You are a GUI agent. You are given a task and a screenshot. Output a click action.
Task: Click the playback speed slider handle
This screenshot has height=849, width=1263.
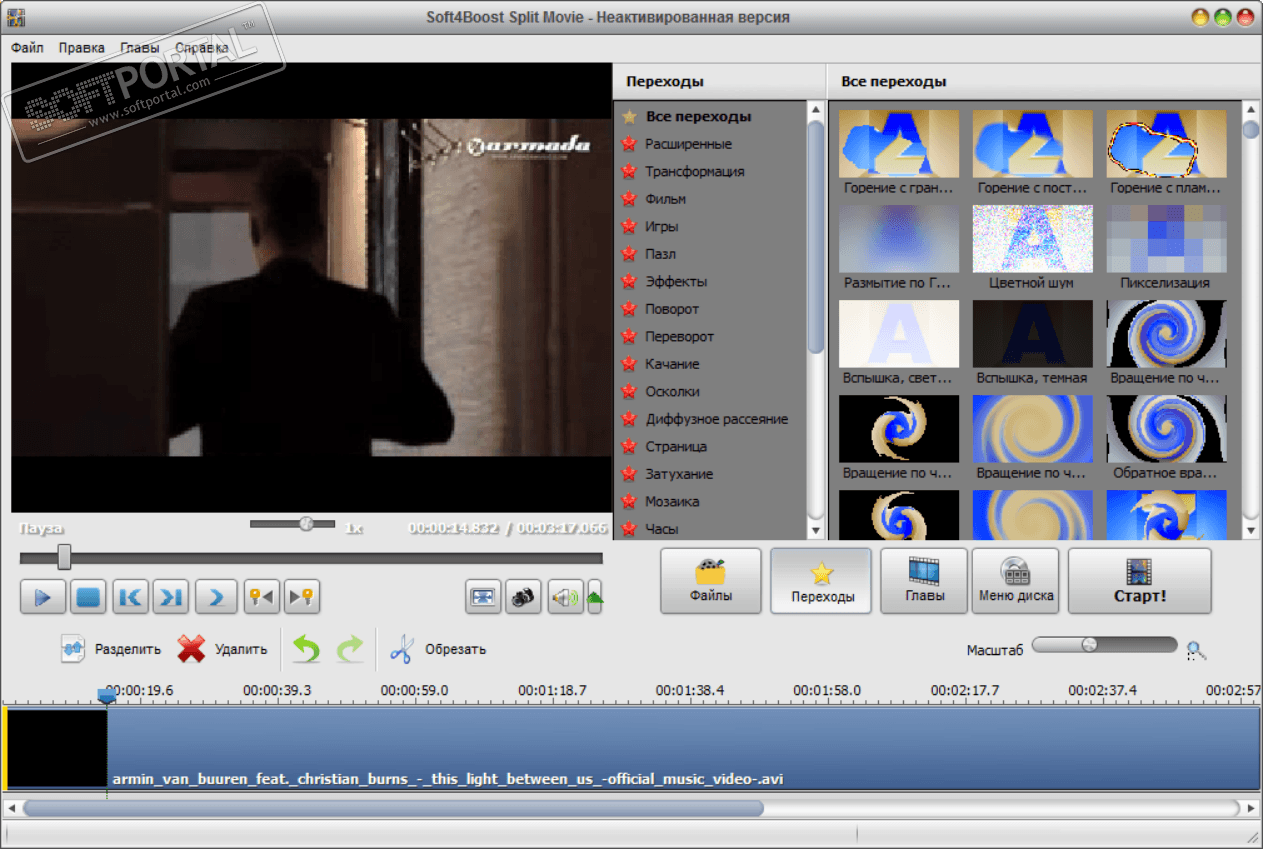[306, 523]
